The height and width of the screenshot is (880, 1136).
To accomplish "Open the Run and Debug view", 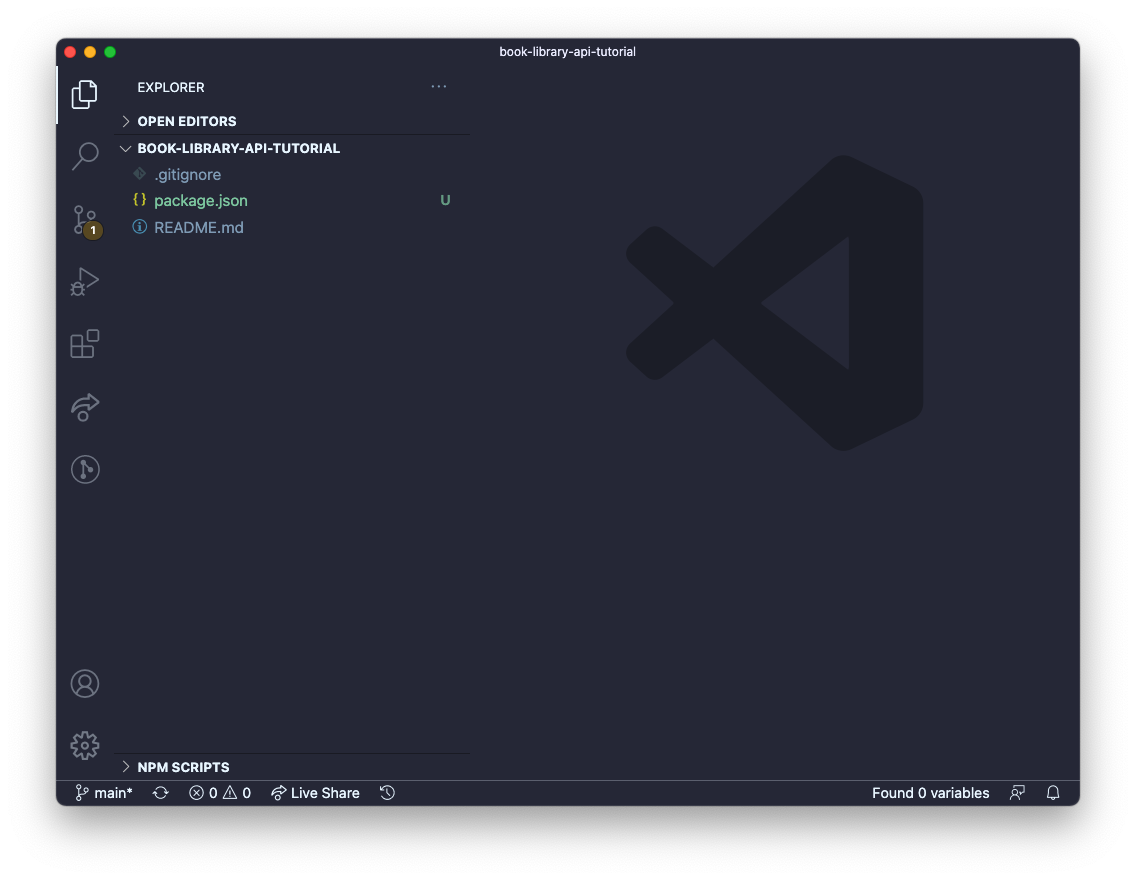I will (85, 282).
